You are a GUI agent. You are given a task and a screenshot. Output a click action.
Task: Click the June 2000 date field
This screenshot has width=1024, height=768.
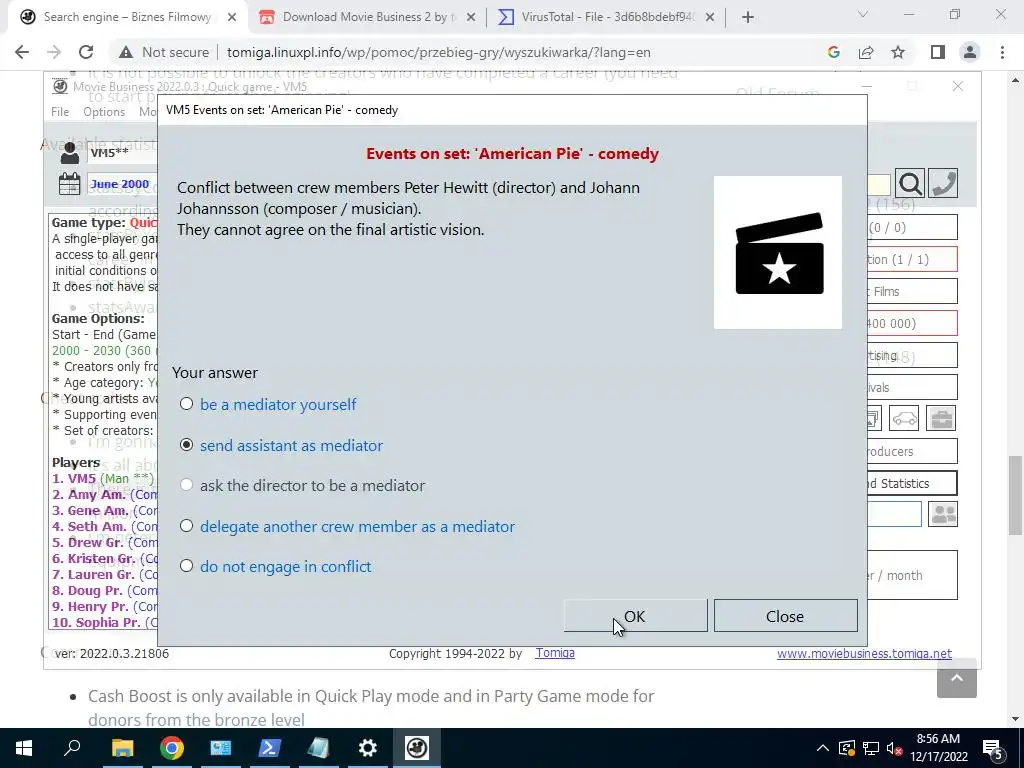coord(121,184)
